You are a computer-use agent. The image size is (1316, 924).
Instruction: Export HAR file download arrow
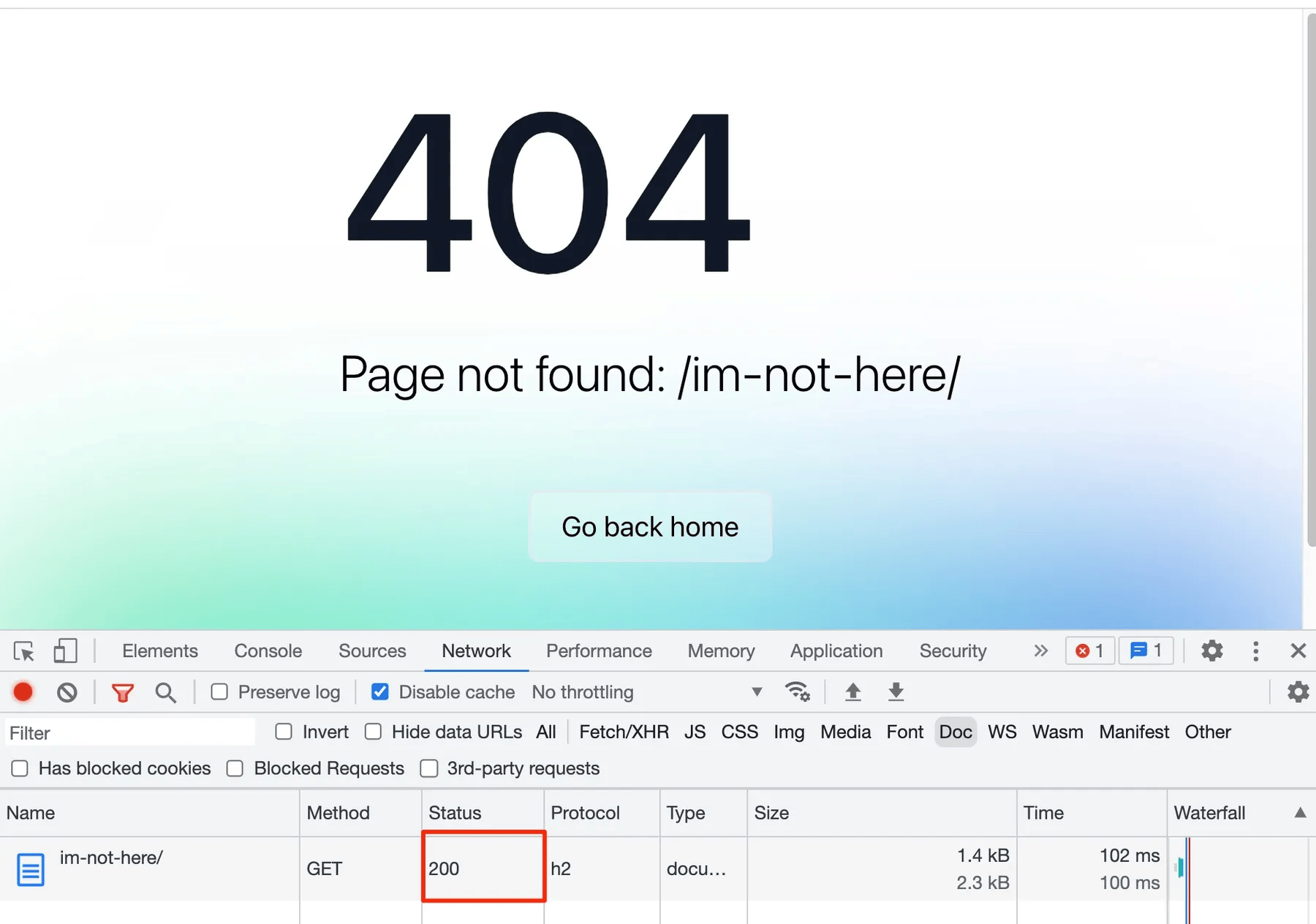click(x=896, y=692)
